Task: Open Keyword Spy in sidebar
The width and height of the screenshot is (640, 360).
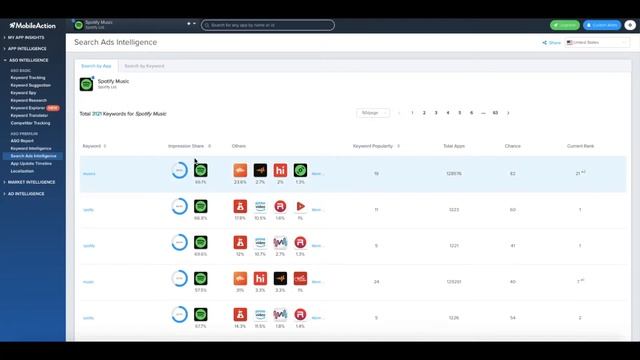Action: coord(23,93)
